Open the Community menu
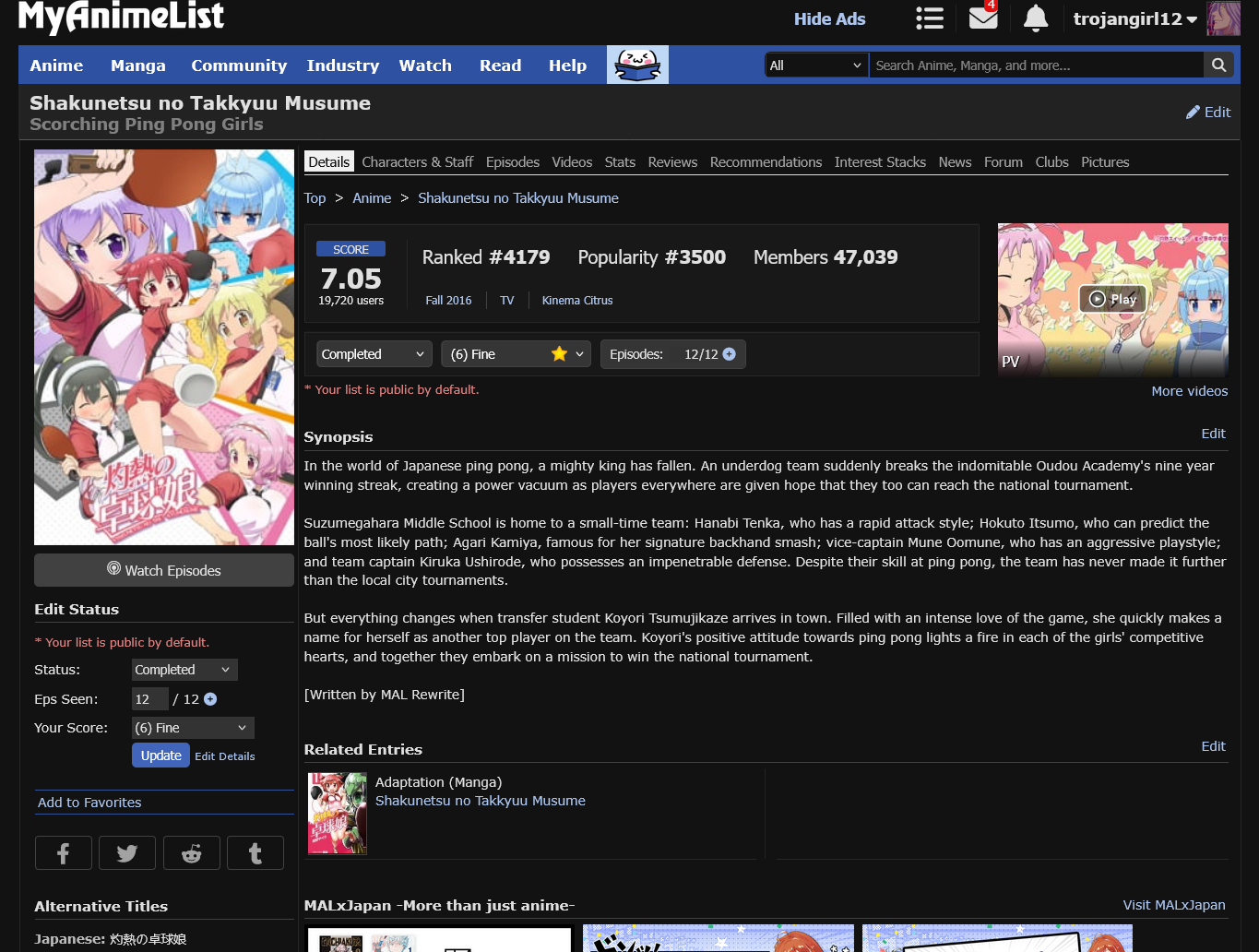Viewport: 1259px width, 952px height. click(239, 65)
